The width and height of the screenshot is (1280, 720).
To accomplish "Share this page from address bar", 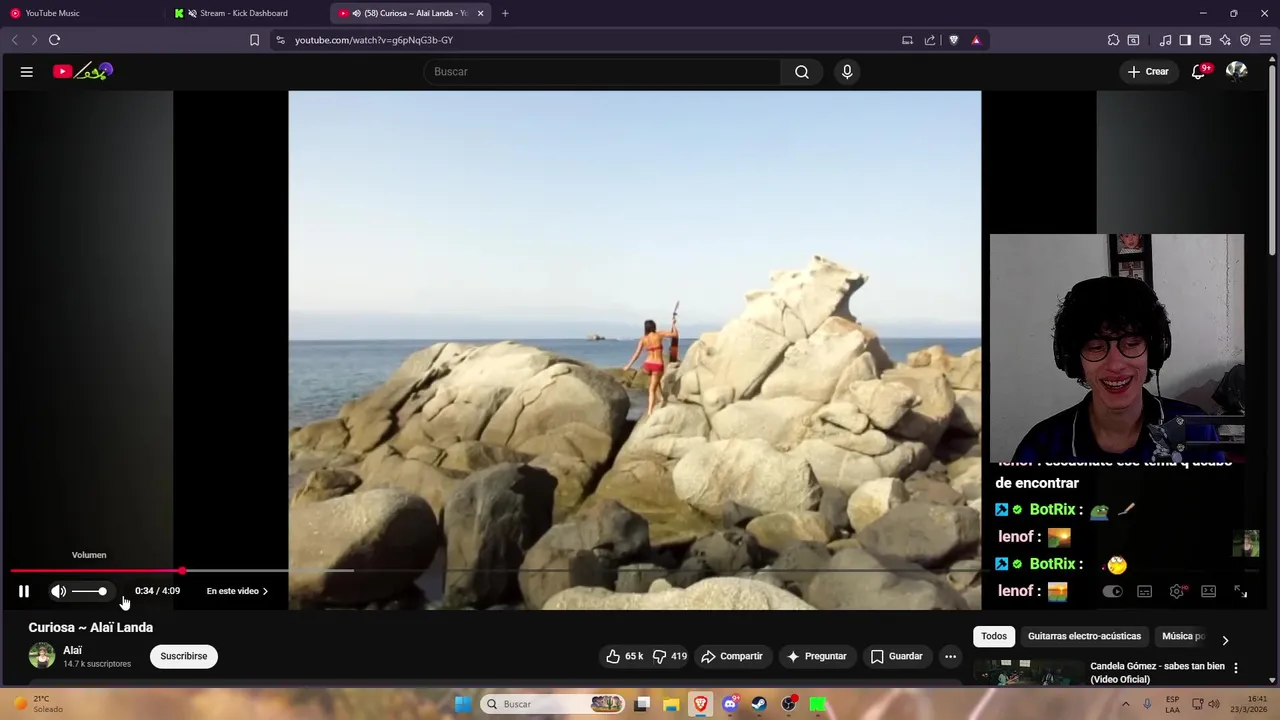I will tap(930, 40).
